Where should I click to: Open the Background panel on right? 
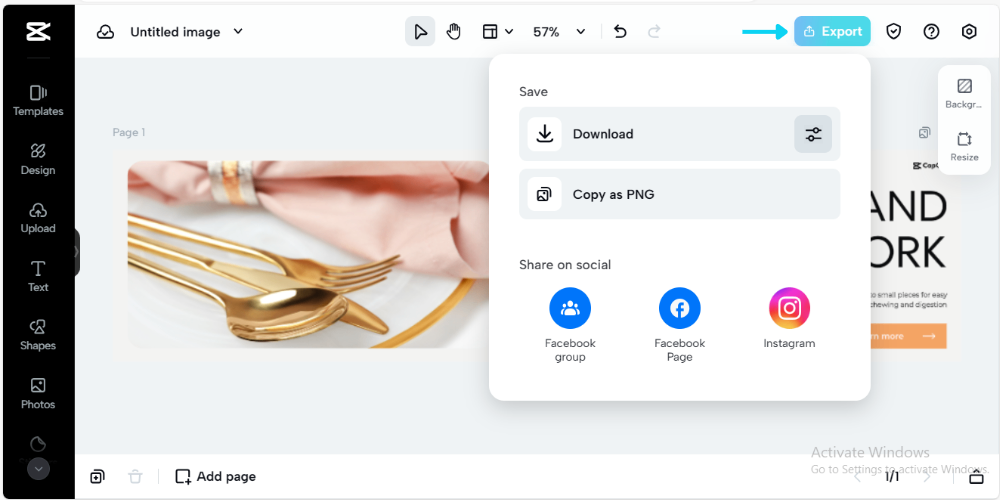tap(964, 93)
